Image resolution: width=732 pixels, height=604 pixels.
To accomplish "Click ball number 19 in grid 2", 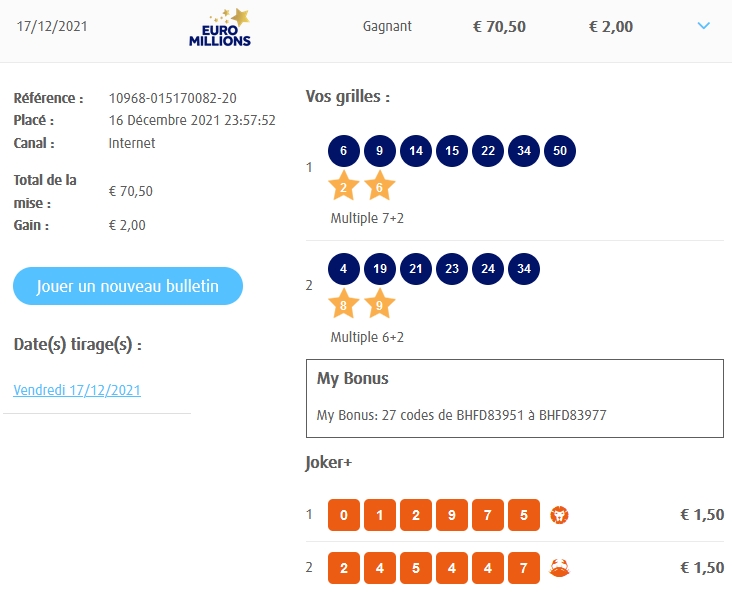I will tap(379, 268).
